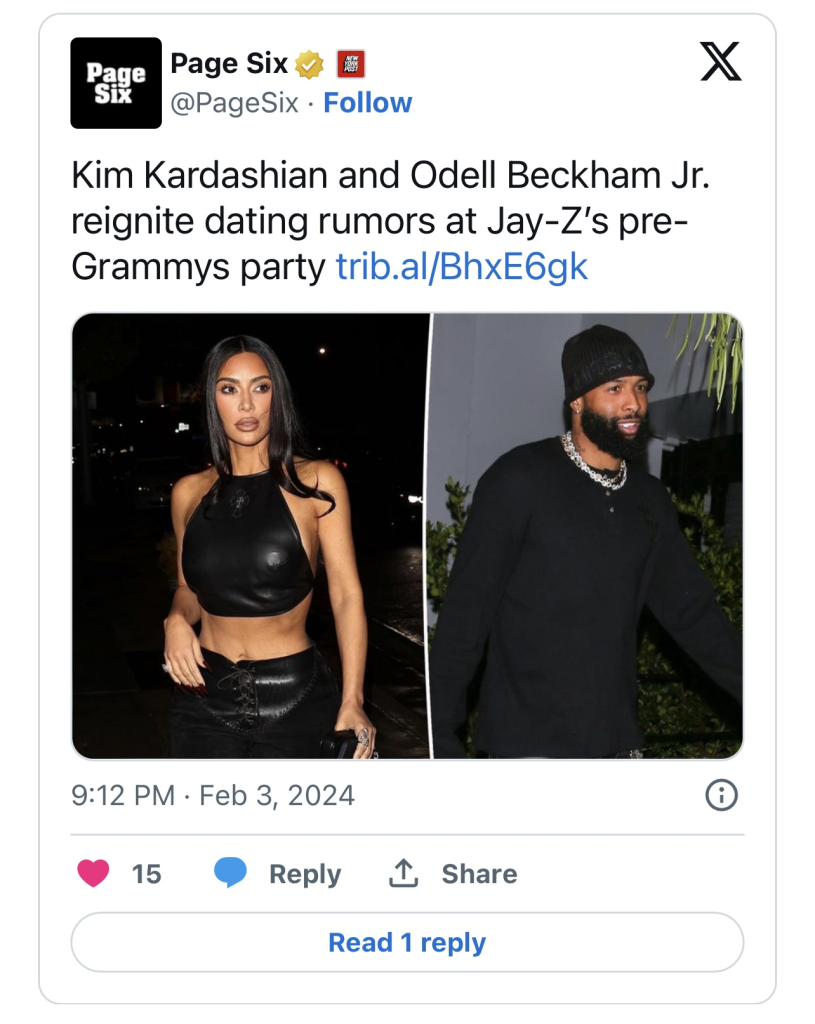
Task: Click the blue reply speech bubble icon
Action: 231,873
